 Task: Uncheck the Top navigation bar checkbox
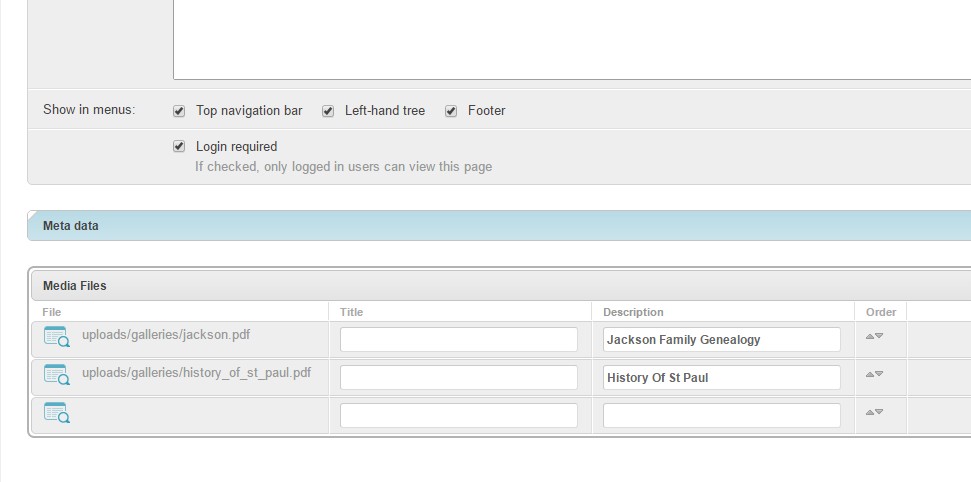pyautogui.click(x=179, y=111)
